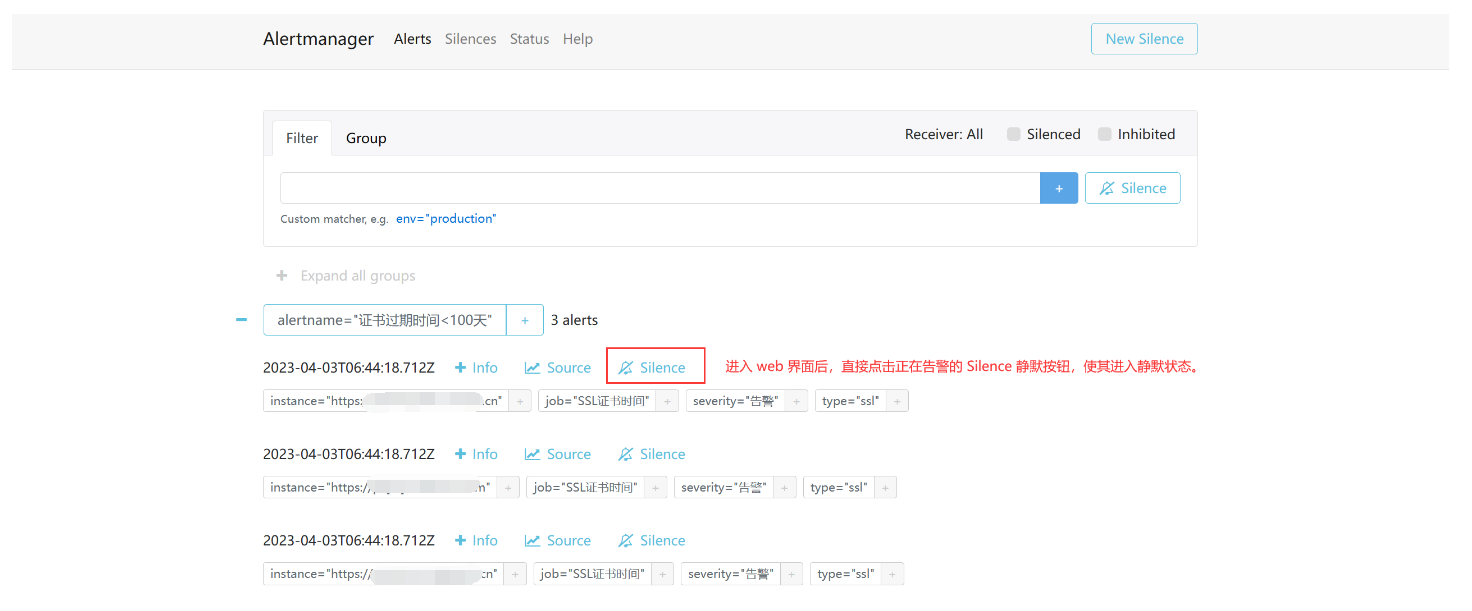Add second alert's instance label to filter
1472x611 pixels.
(x=508, y=487)
